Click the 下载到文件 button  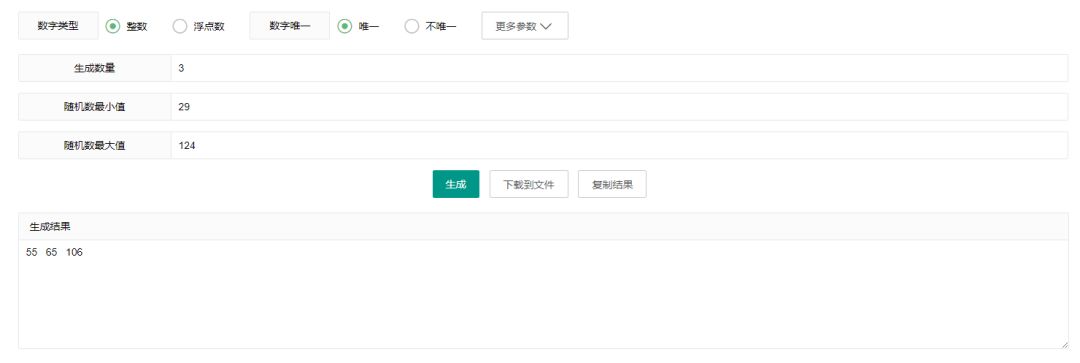point(529,184)
